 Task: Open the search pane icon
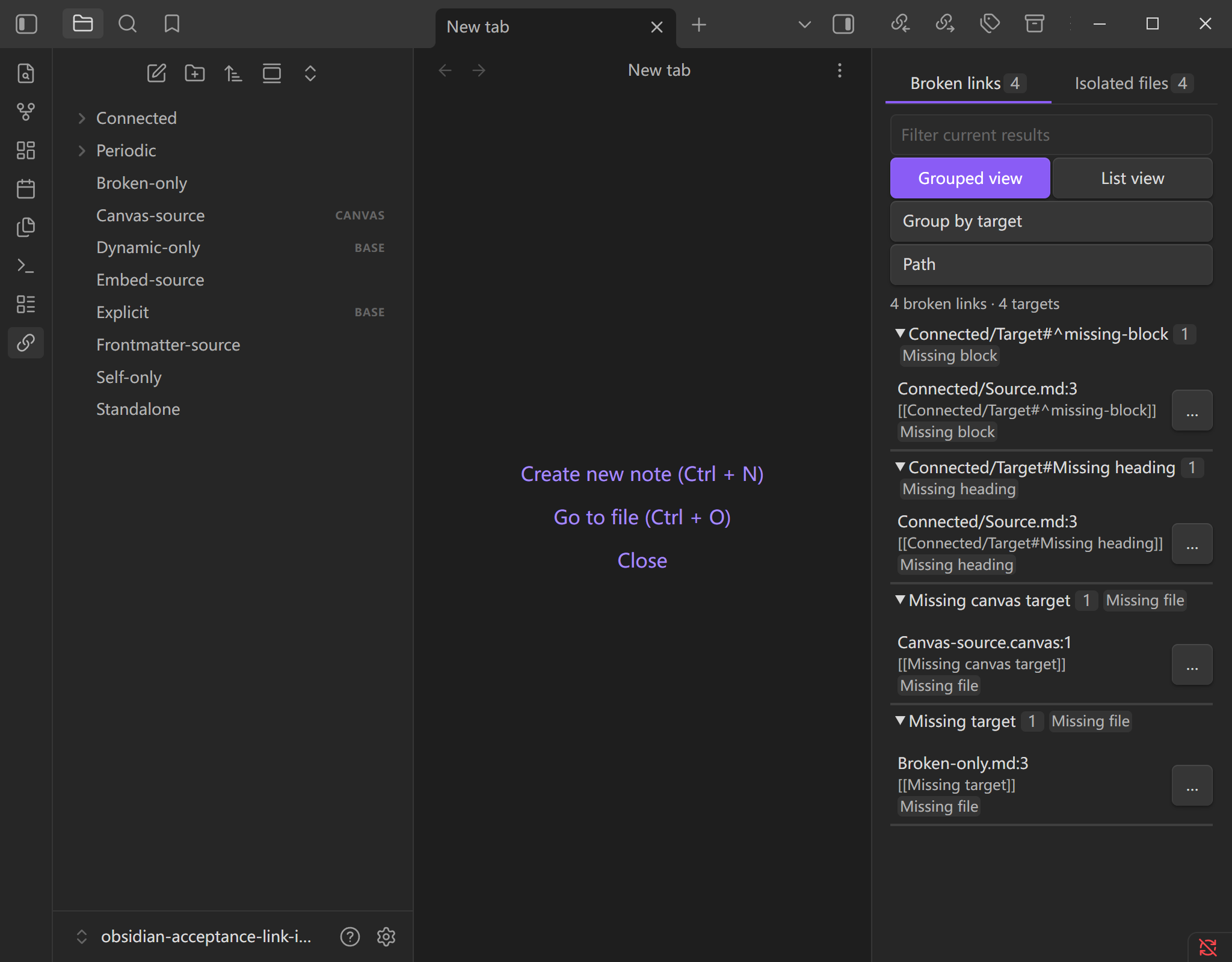(128, 24)
